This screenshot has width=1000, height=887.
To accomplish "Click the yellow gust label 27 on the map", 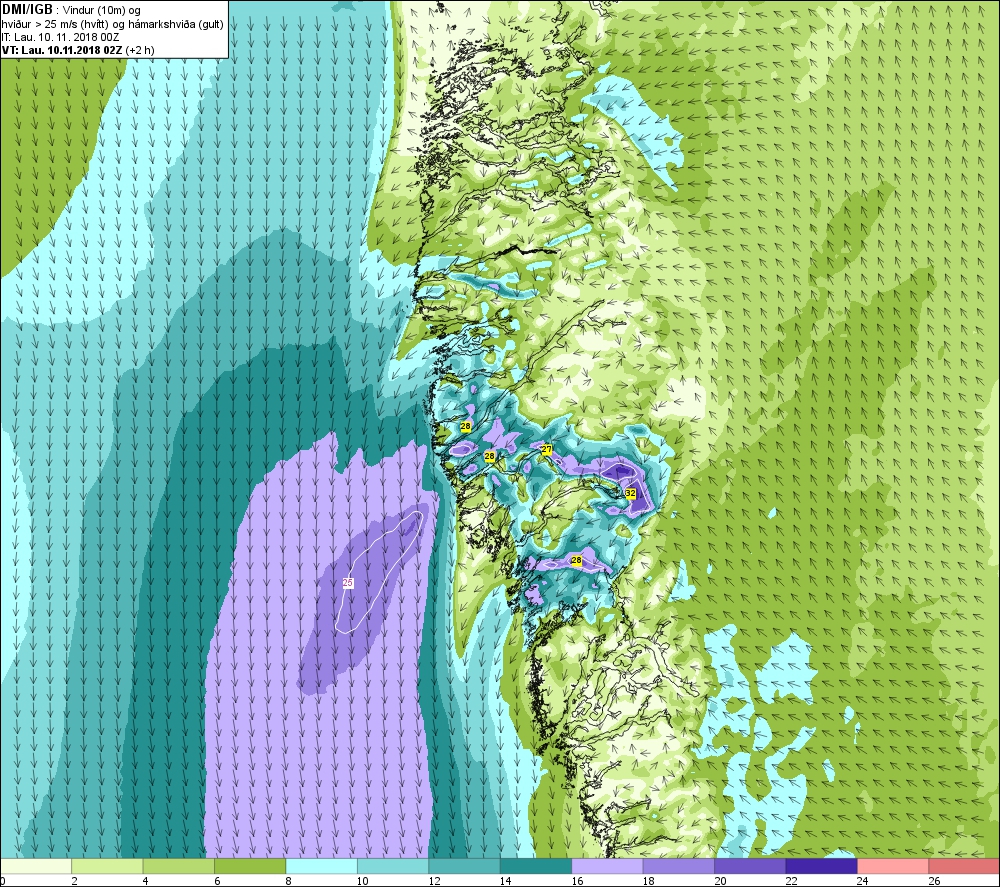I will (x=547, y=450).
